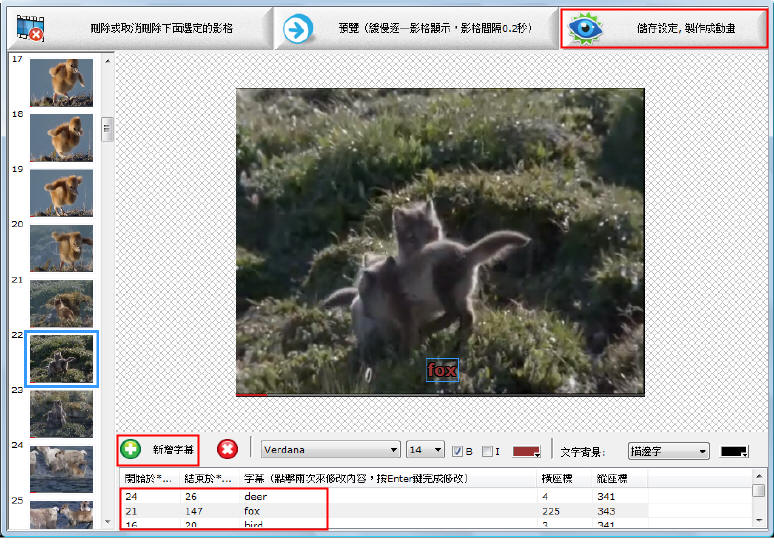Viewport: 774px width, 554px height.
Task: Click the blue arrow preview icon
Action: (297, 28)
